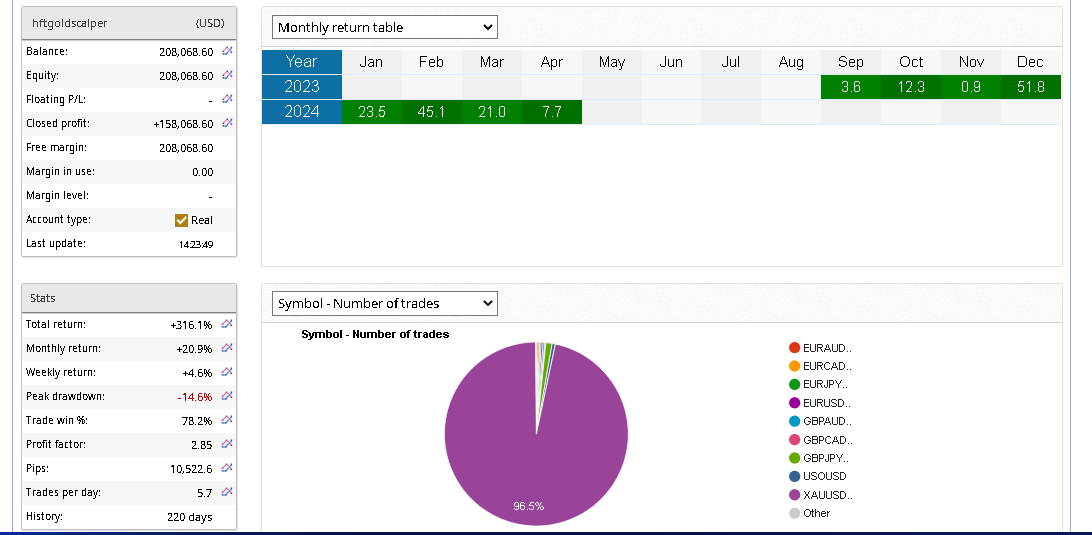
Task: Expand the Symbol - Number of trades dropdown
Action: [384, 303]
